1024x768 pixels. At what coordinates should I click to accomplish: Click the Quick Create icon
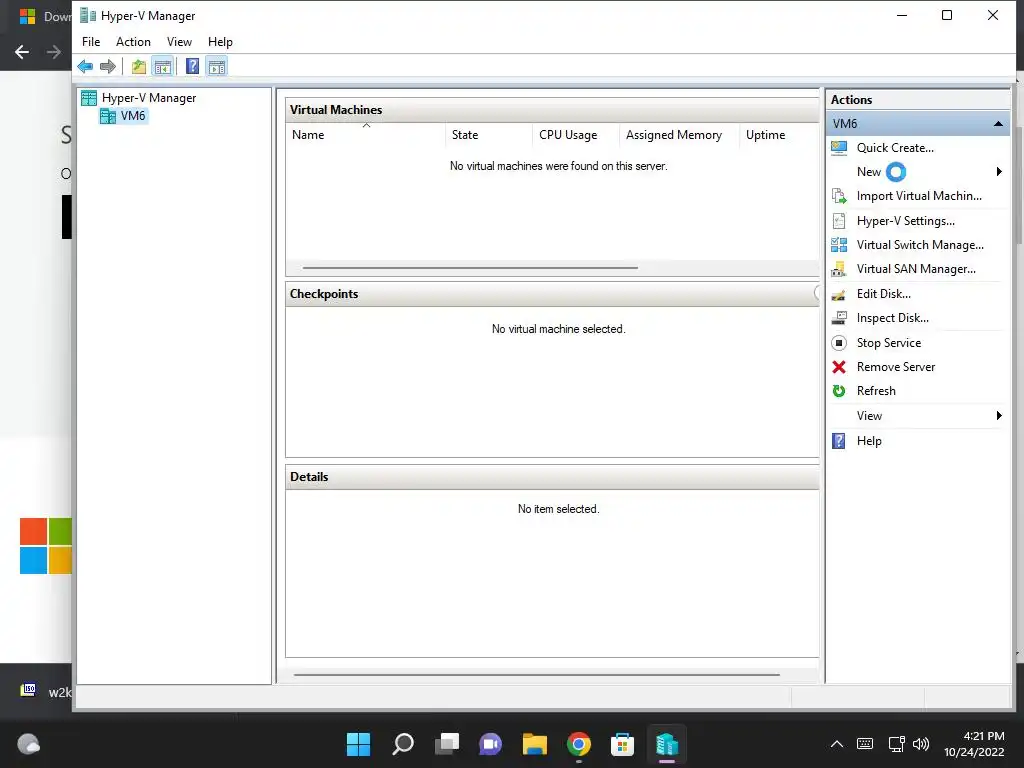click(x=839, y=148)
